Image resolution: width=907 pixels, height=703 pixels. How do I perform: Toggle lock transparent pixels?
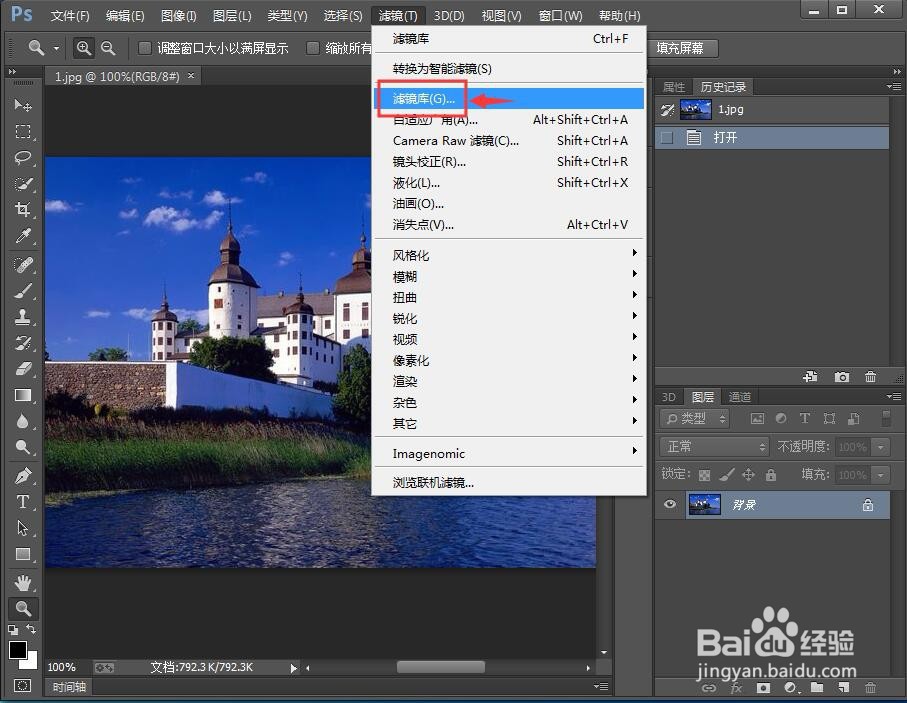[704, 475]
